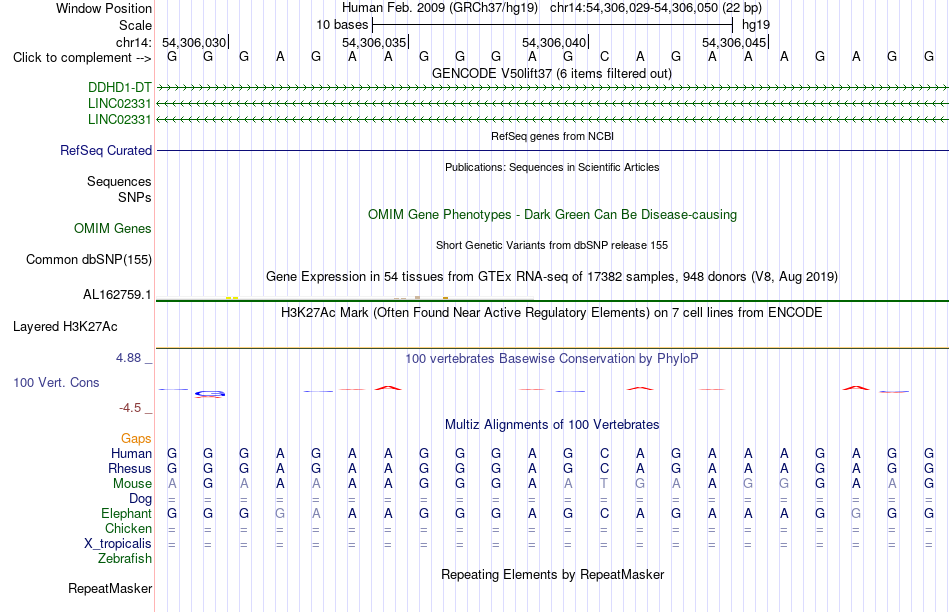Click 'Human Feb. 2009 (GRCh37/hg19)' header text

tap(440, 8)
